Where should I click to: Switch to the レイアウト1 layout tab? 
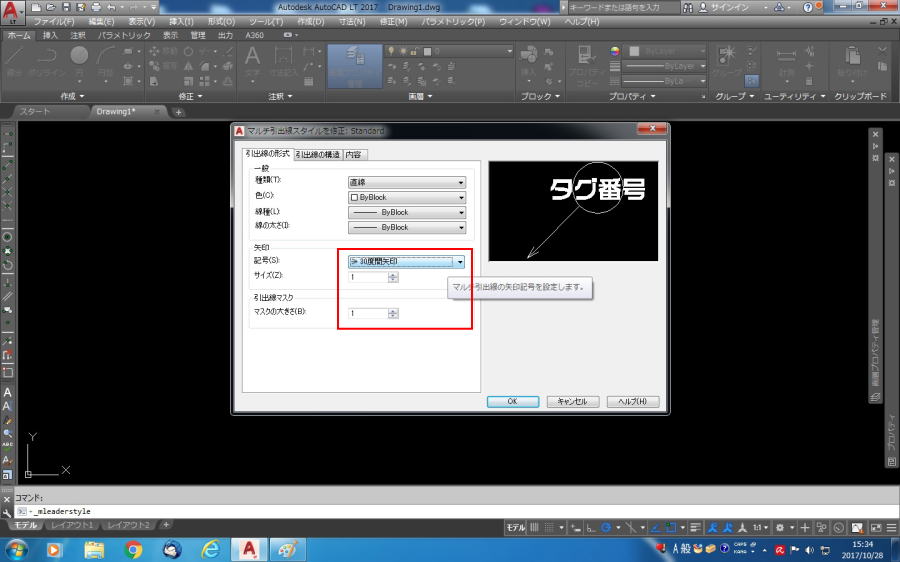click(72, 525)
